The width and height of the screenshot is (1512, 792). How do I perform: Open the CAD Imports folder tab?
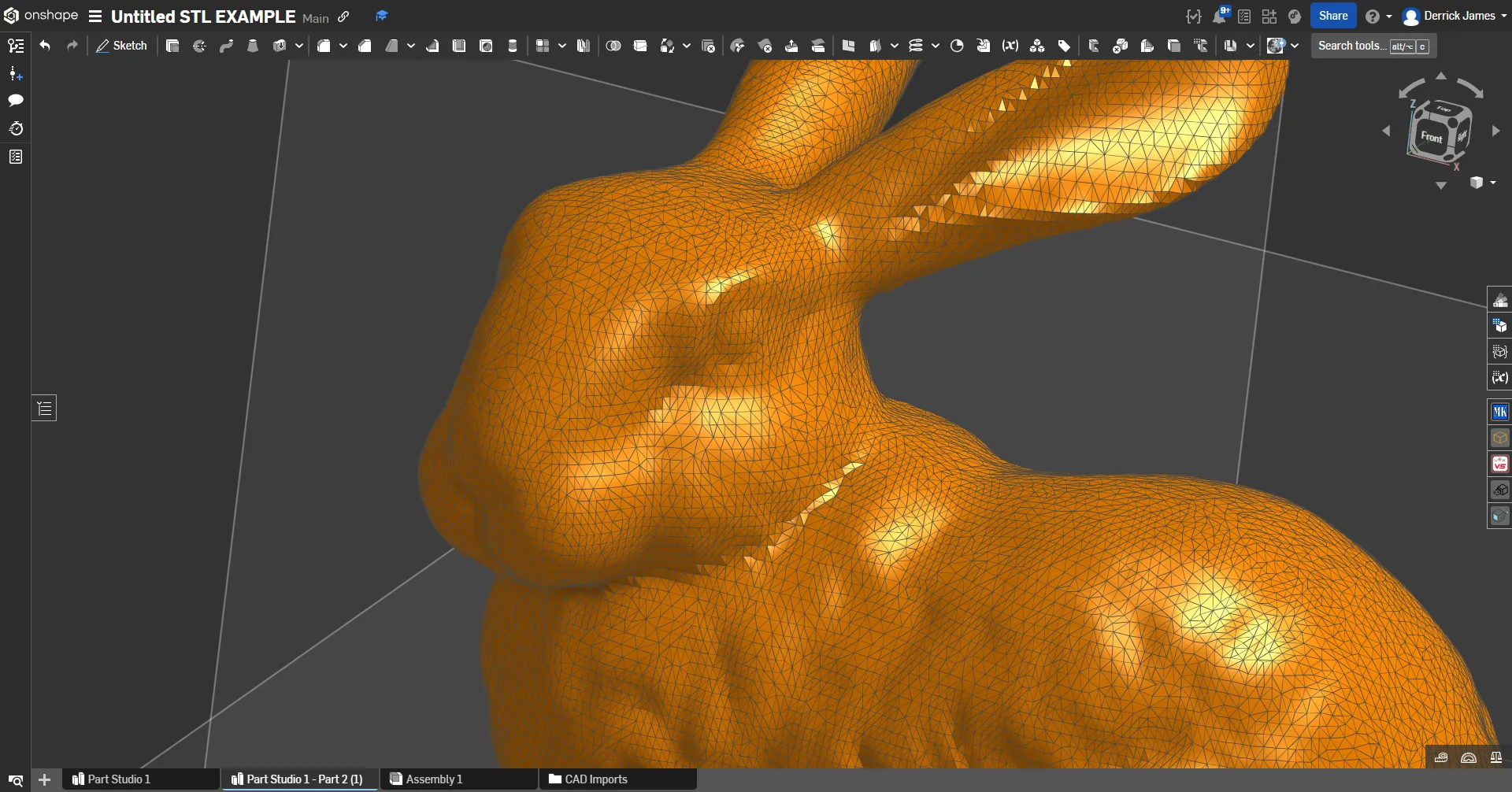(617, 779)
